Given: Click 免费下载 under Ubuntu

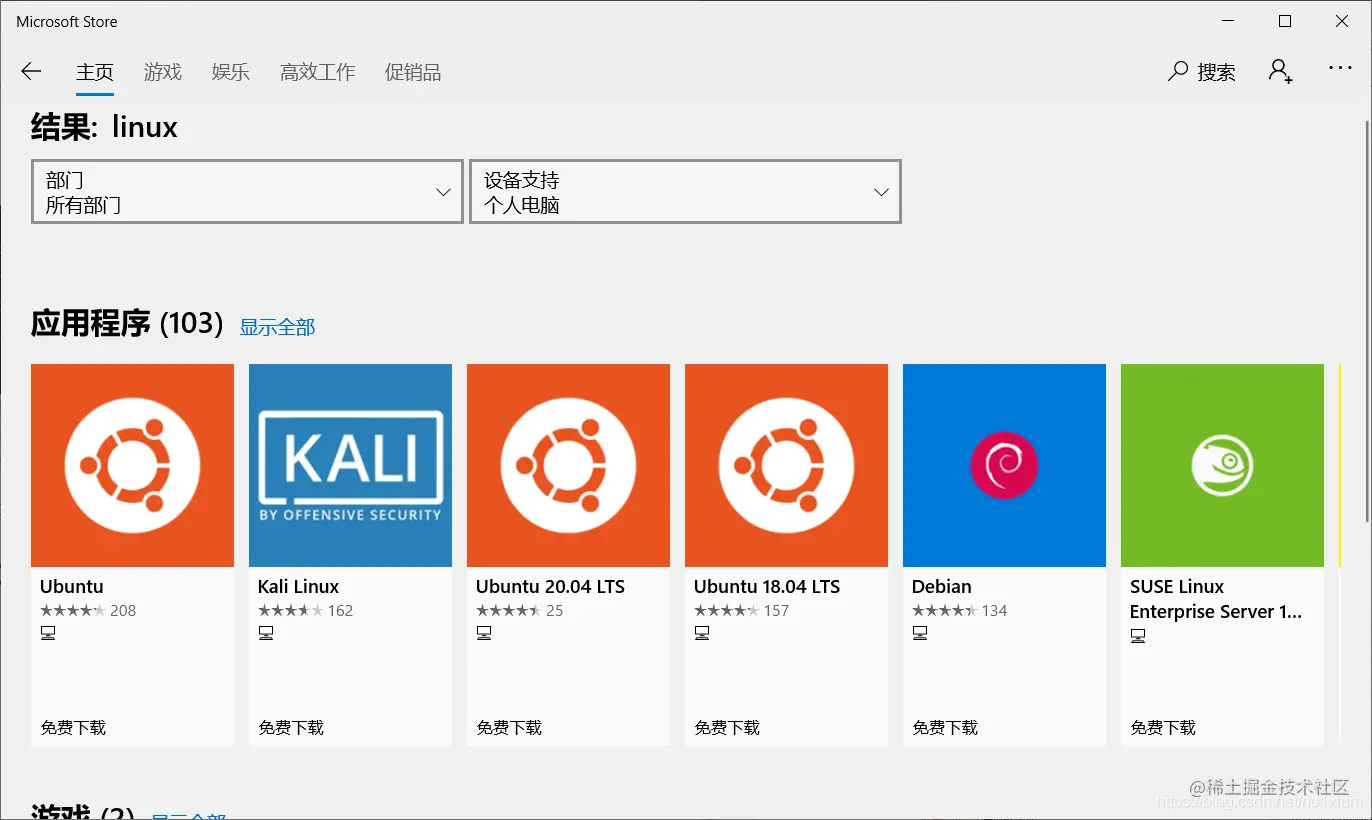Looking at the screenshot, I should [73, 727].
